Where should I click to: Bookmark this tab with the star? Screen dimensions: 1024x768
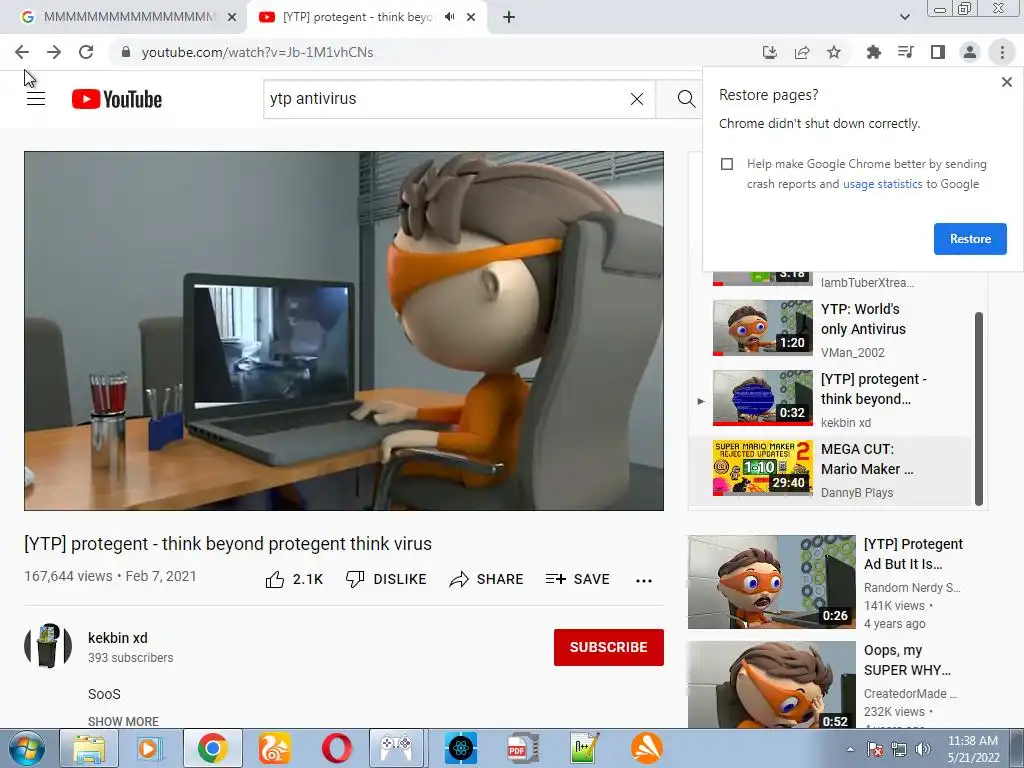(x=834, y=52)
